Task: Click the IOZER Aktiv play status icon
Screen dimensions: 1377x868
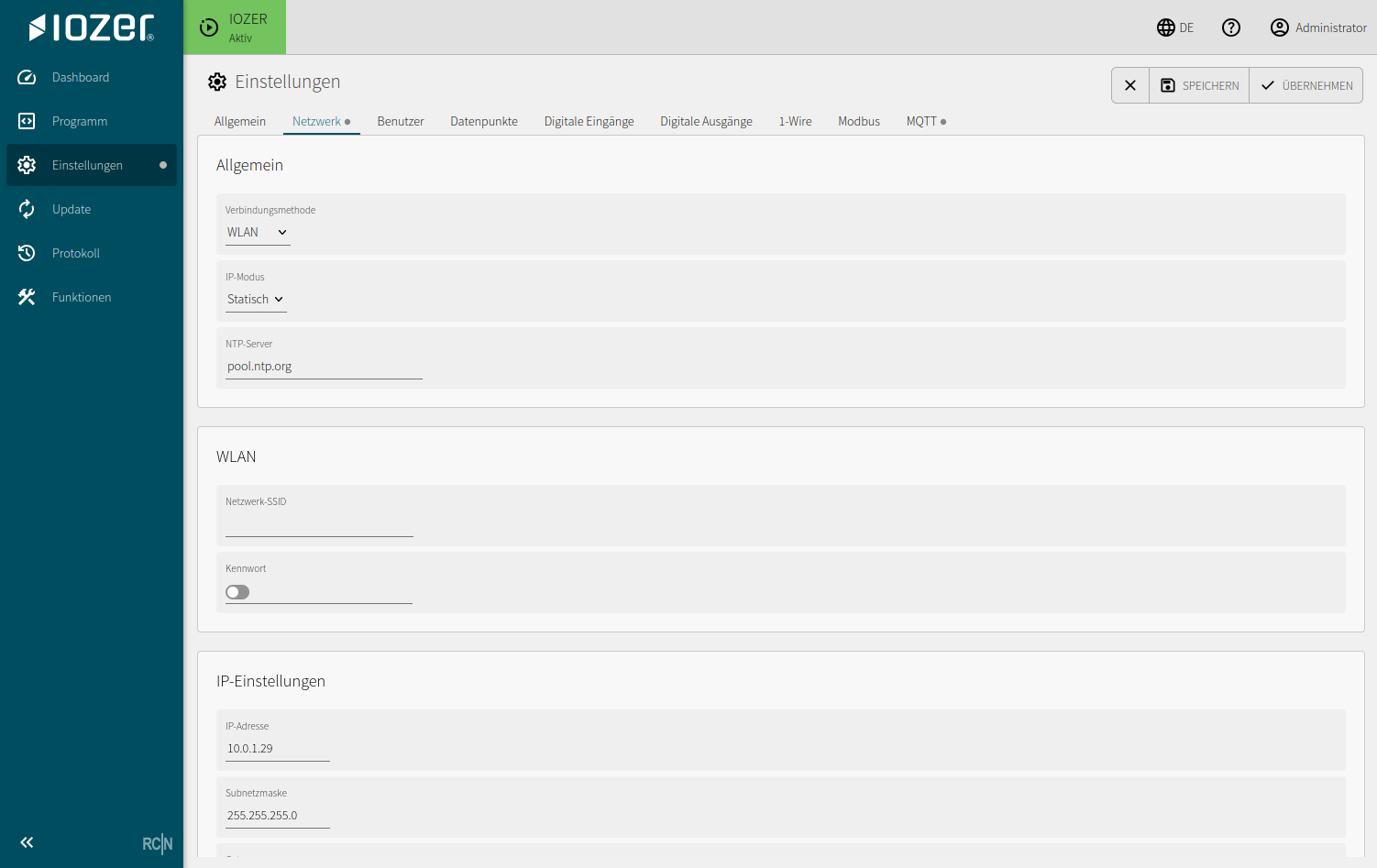Action: pos(209,27)
